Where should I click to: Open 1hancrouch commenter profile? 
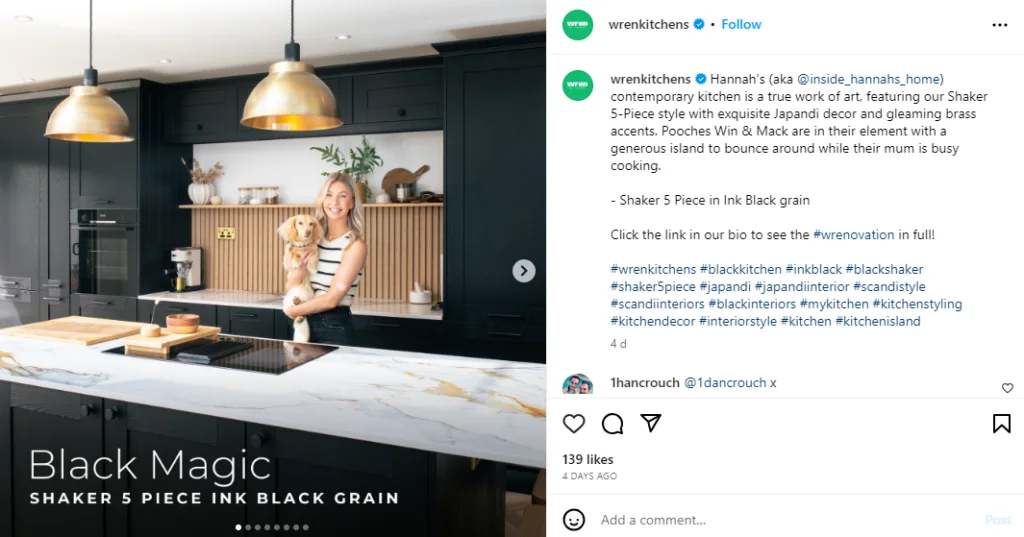pyautogui.click(x=645, y=383)
